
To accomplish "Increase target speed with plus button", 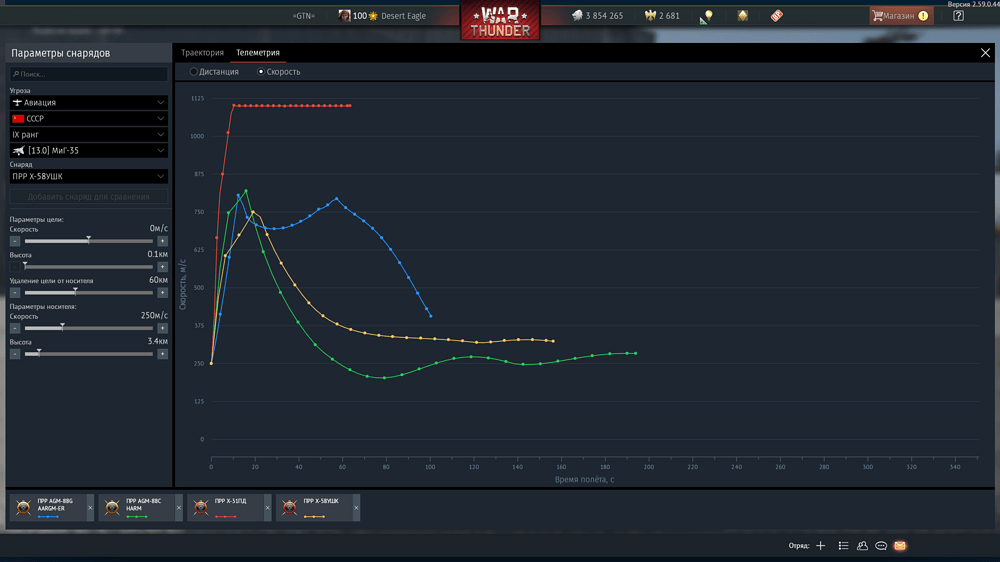I will coord(163,241).
